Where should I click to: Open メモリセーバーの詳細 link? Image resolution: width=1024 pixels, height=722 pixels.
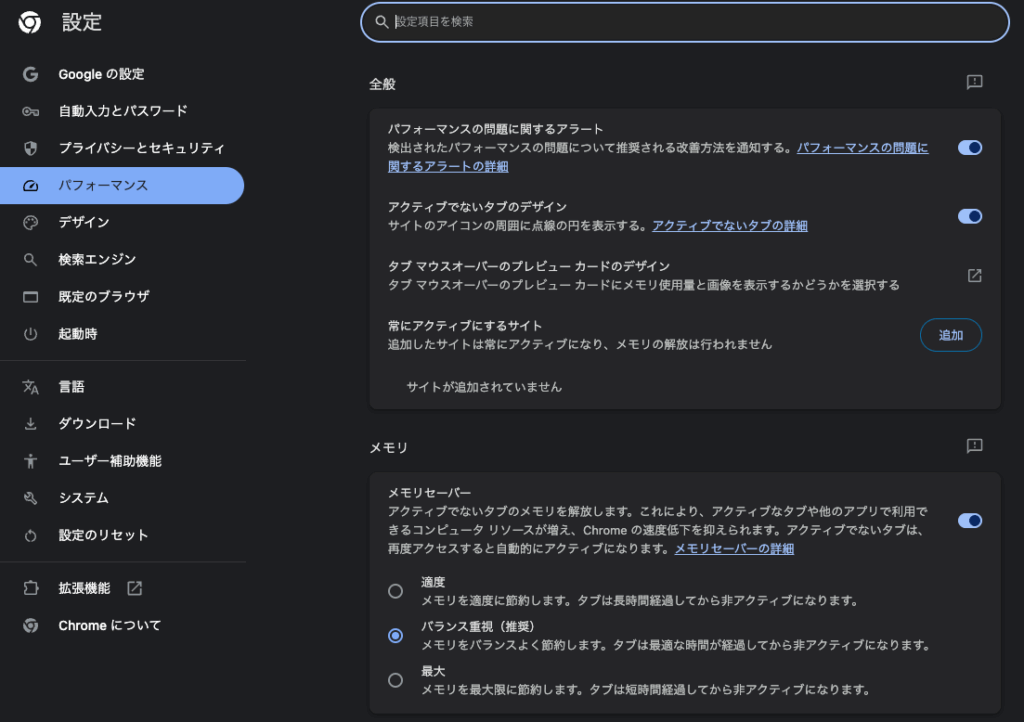pyautogui.click(x=734, y=549)
